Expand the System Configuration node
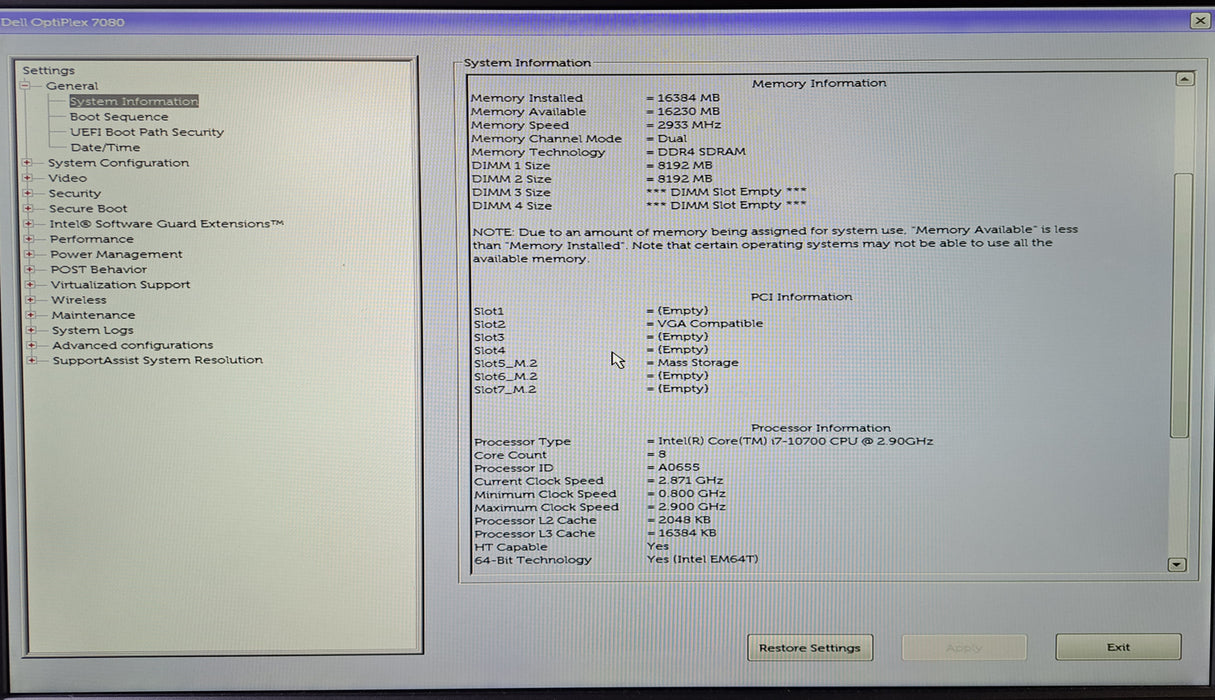Image resolution: width=1215 pixels, height=700 pixels. [28, 163]
